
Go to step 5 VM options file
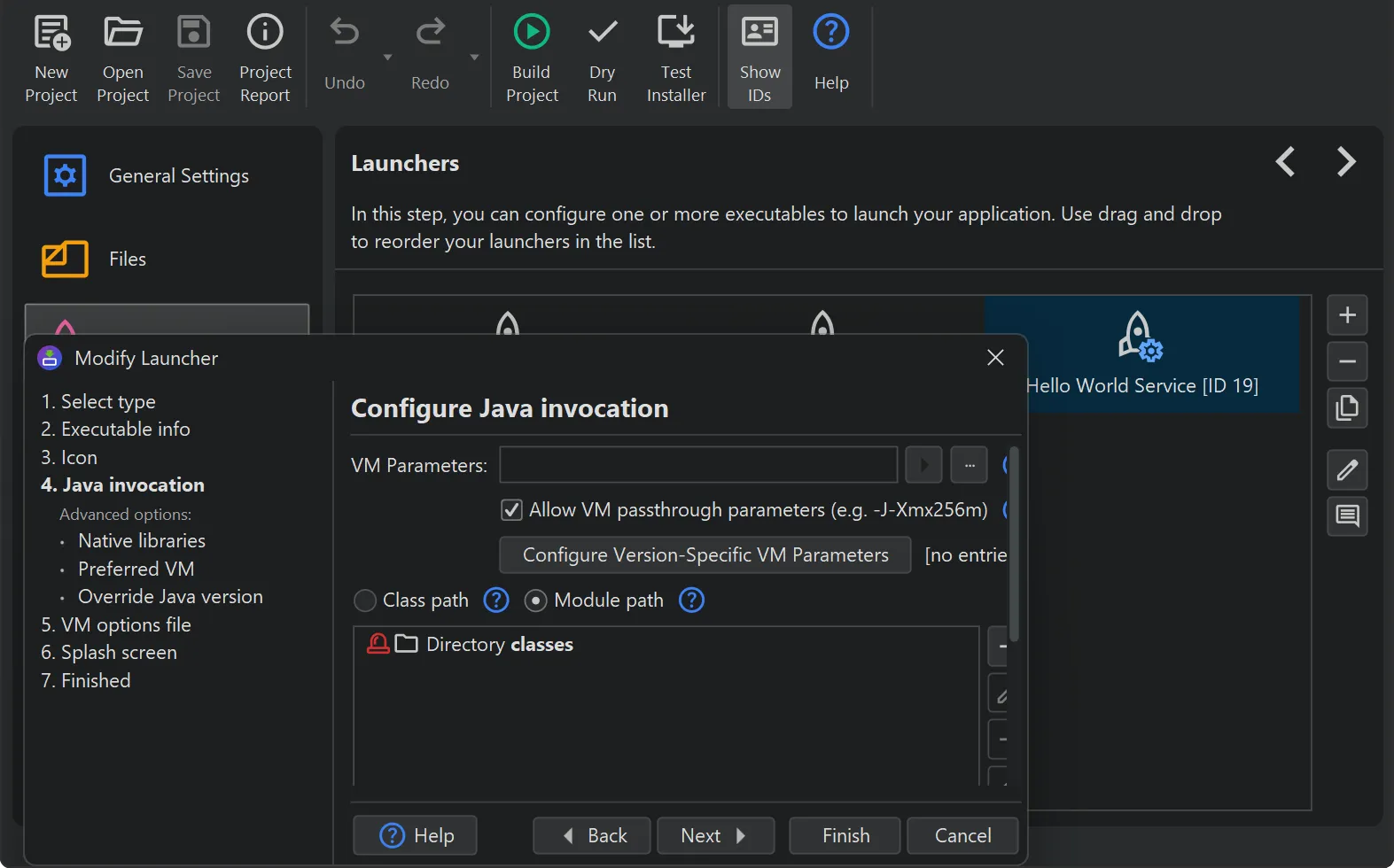coord(116,624)
